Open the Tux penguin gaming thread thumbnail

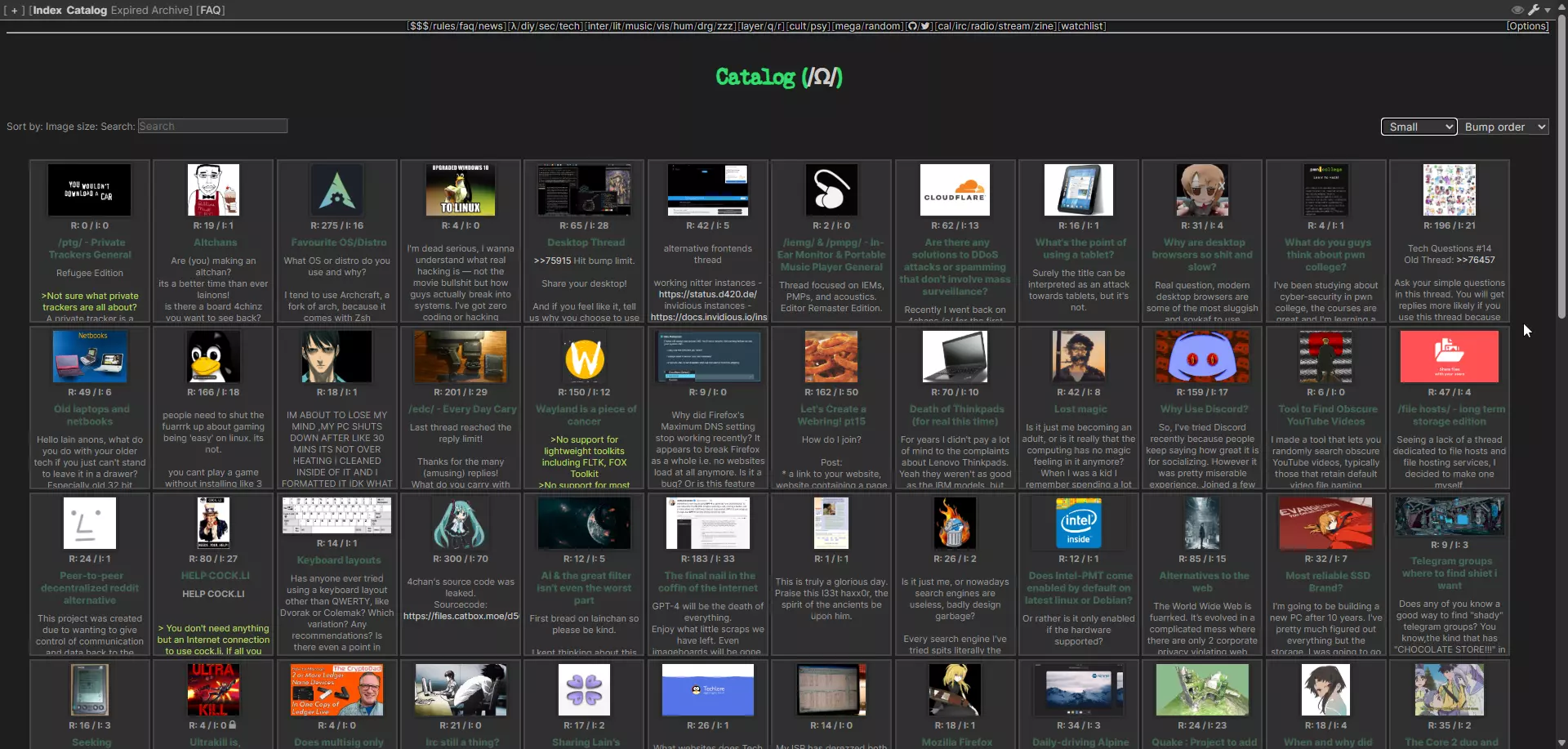[x=213, y=356]
